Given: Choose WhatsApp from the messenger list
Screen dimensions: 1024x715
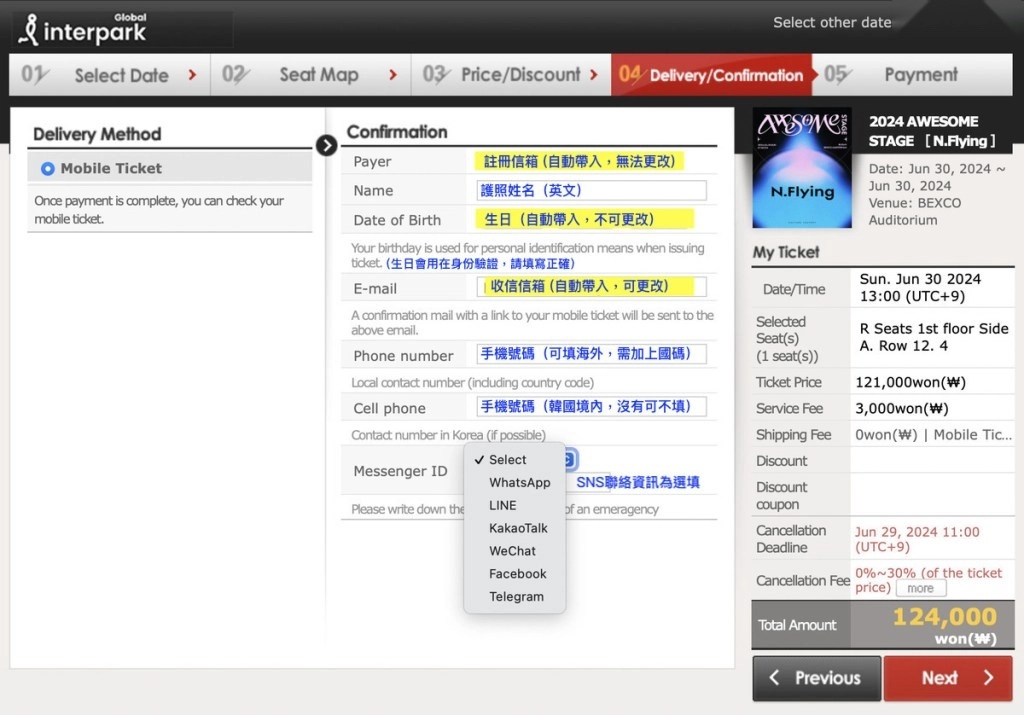Looking at the screenshot, I should (x=519, y=482).
